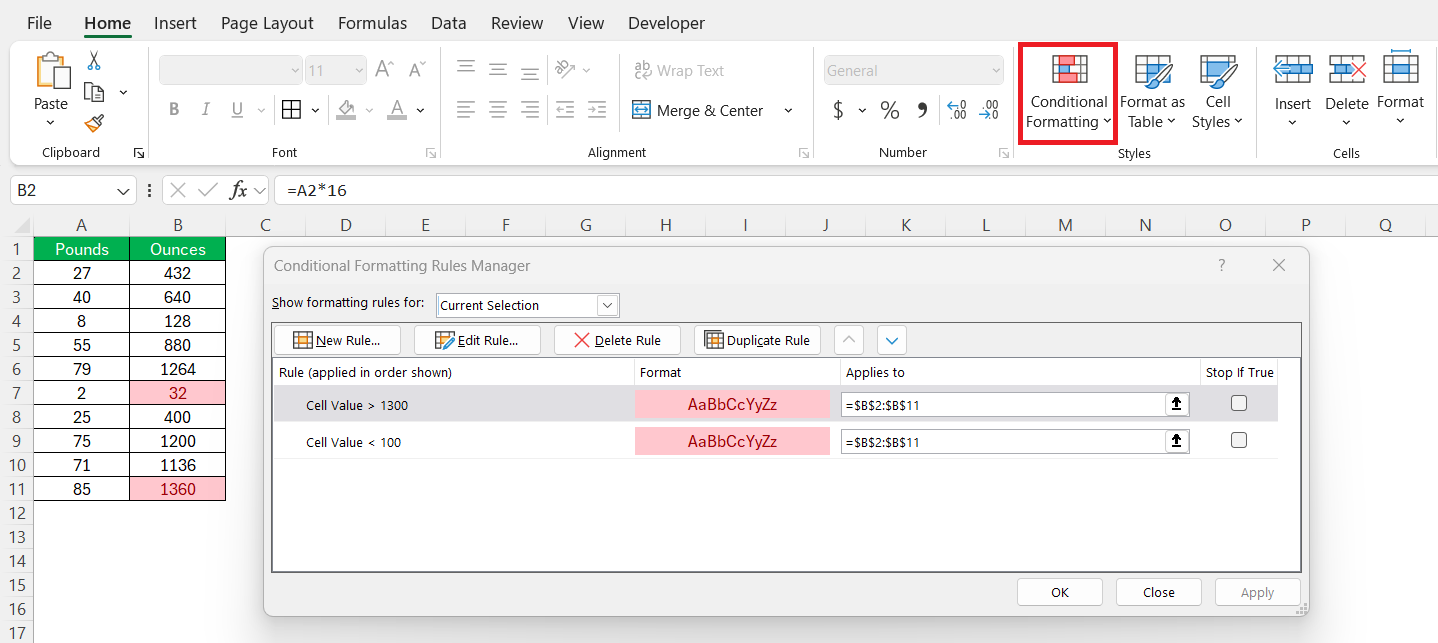Click the Align Right icon

(530, 110)
